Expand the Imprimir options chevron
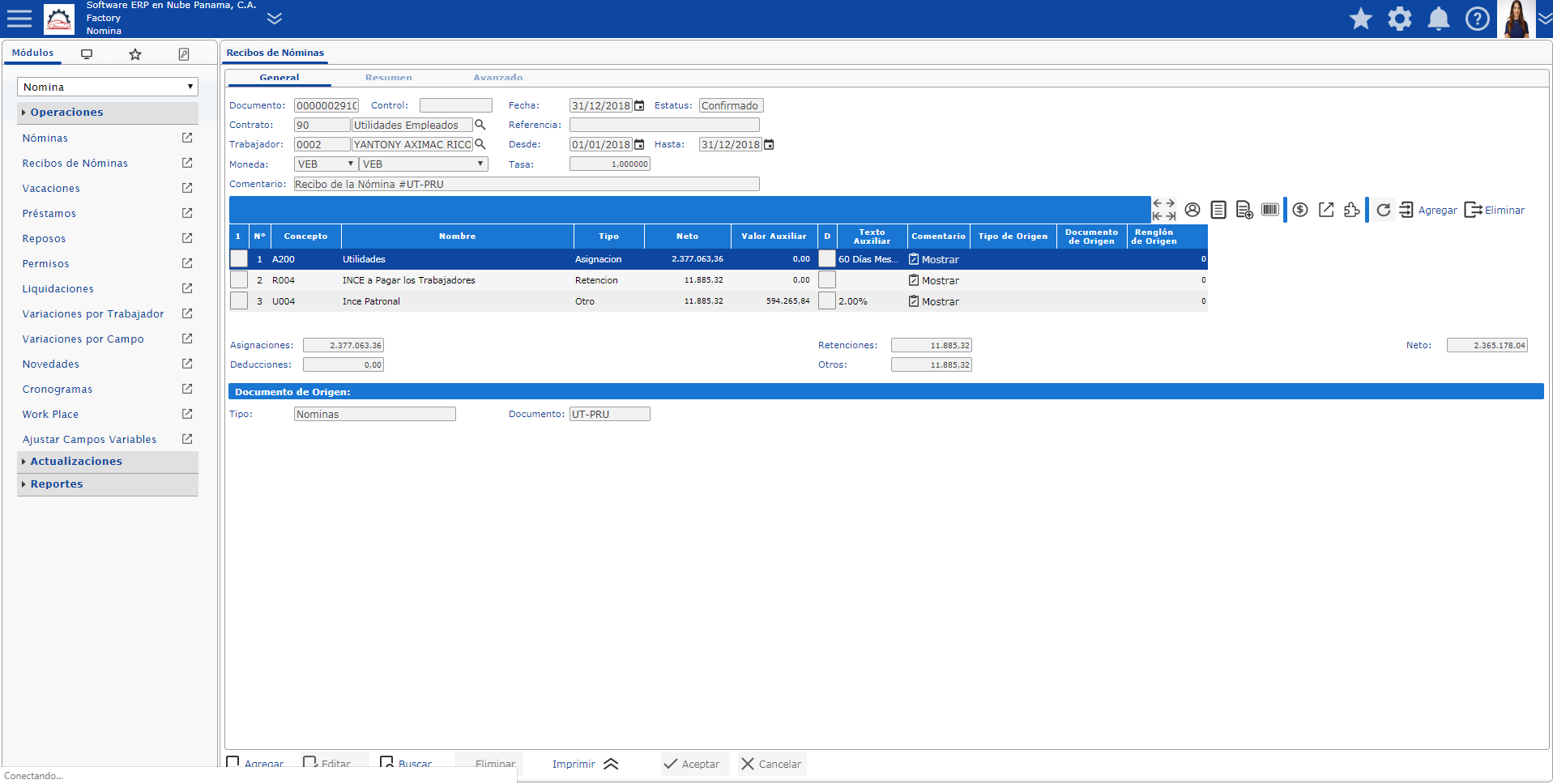This screenshot has height=784, width=1553. click(611, 764)
